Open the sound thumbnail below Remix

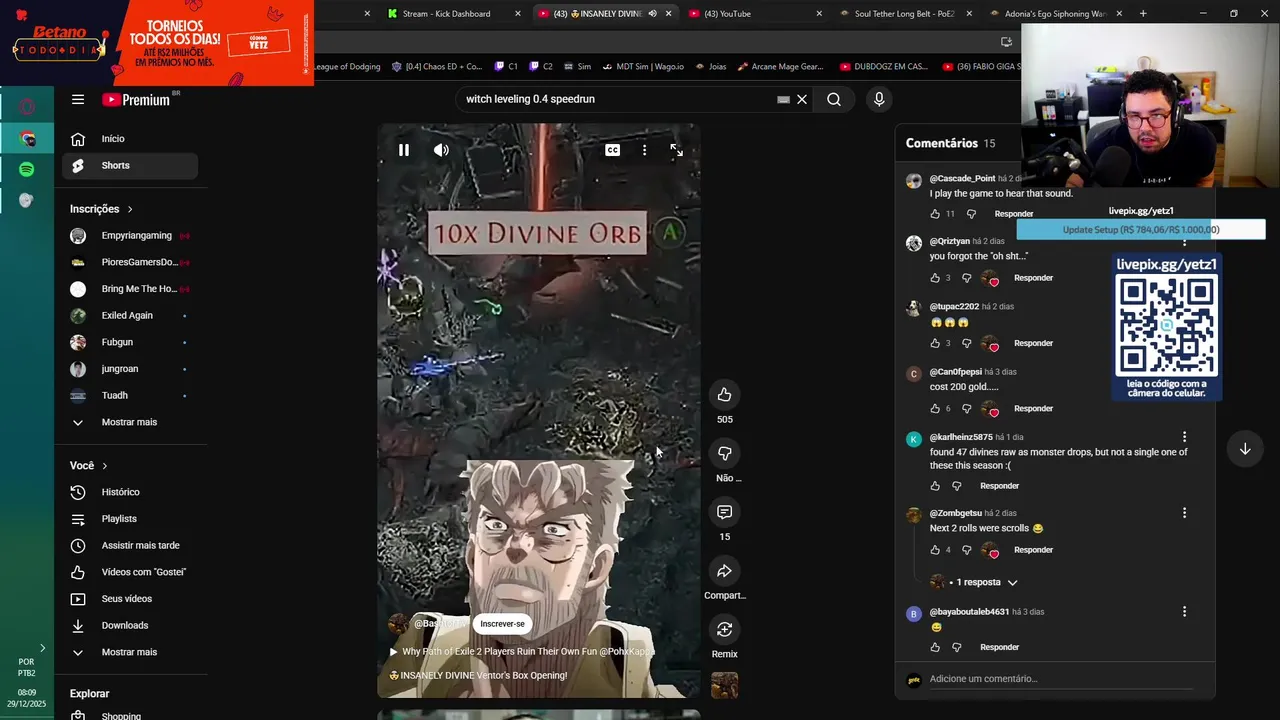point(724,685)
